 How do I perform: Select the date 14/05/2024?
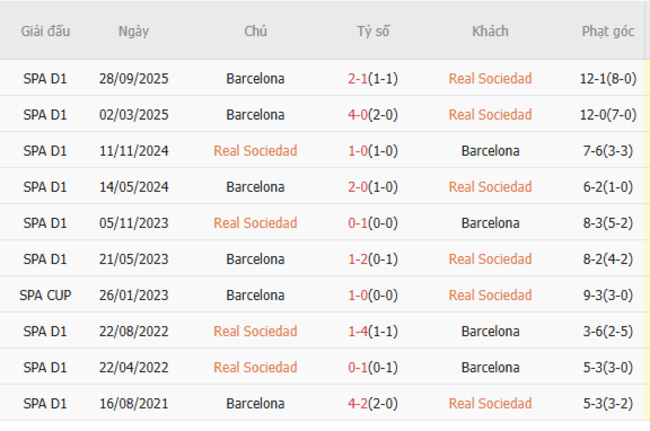click(x=133, y=187)
